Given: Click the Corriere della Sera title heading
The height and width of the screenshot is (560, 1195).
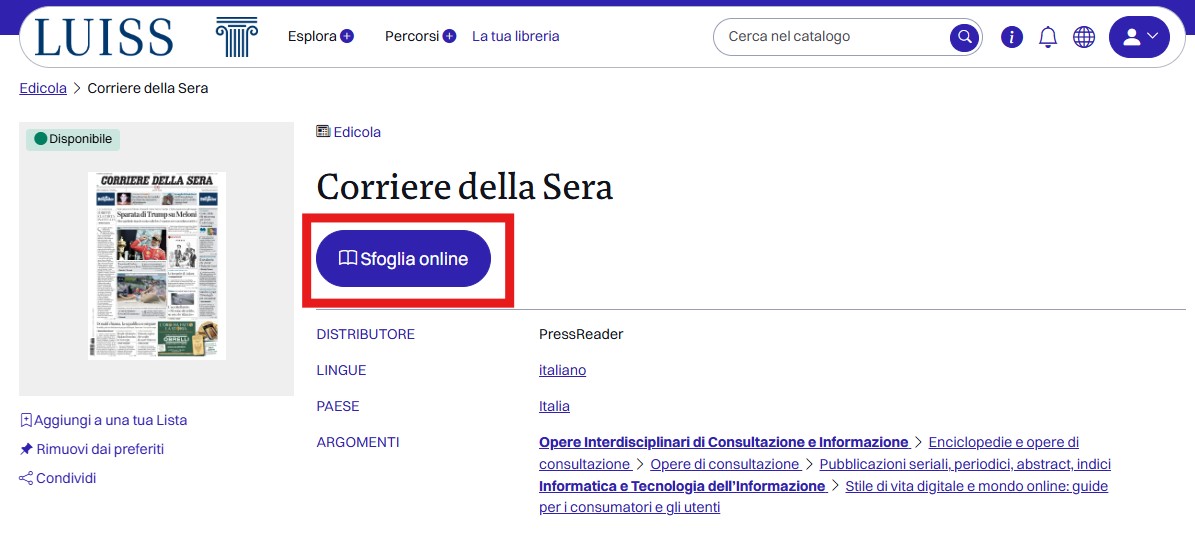Looking at the screenshot, I should point(465,187).
